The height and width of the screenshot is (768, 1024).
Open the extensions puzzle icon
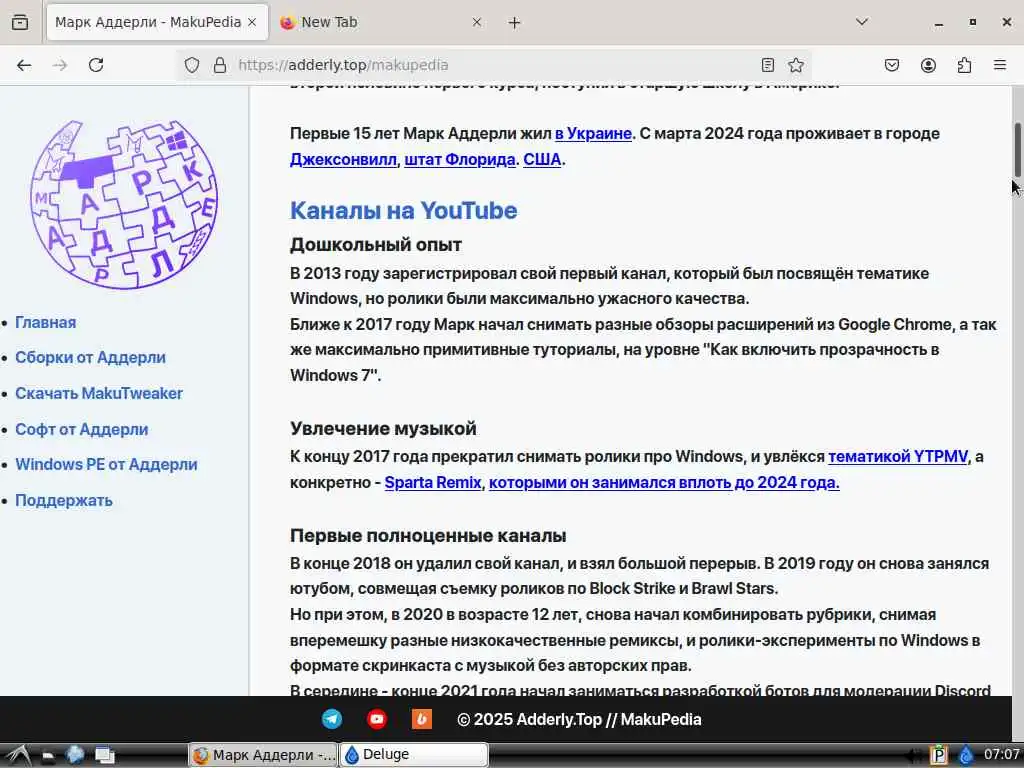click(964, 65)
